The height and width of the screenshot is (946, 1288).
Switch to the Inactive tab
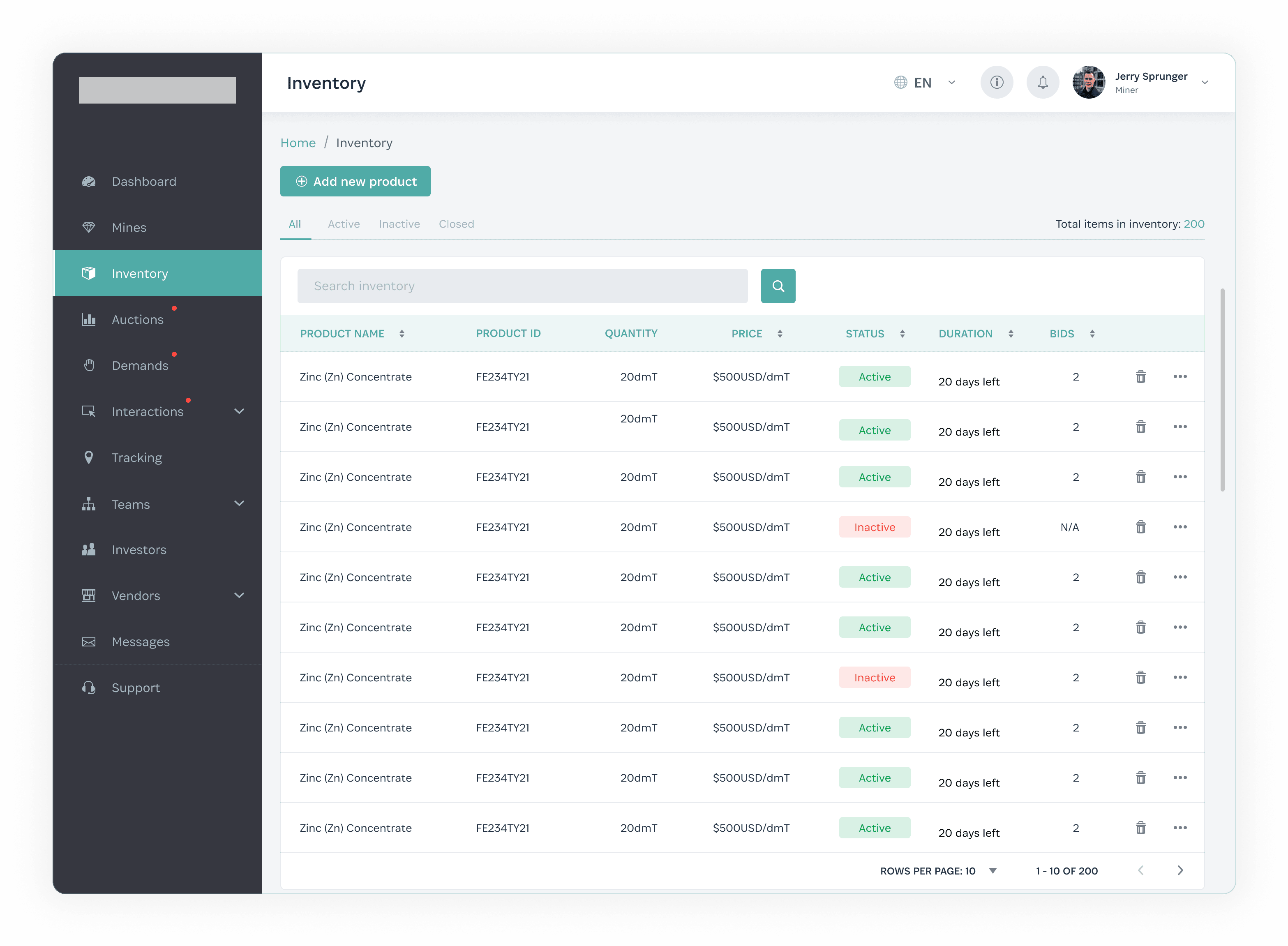pyautogui.click(x=399, y=224)
